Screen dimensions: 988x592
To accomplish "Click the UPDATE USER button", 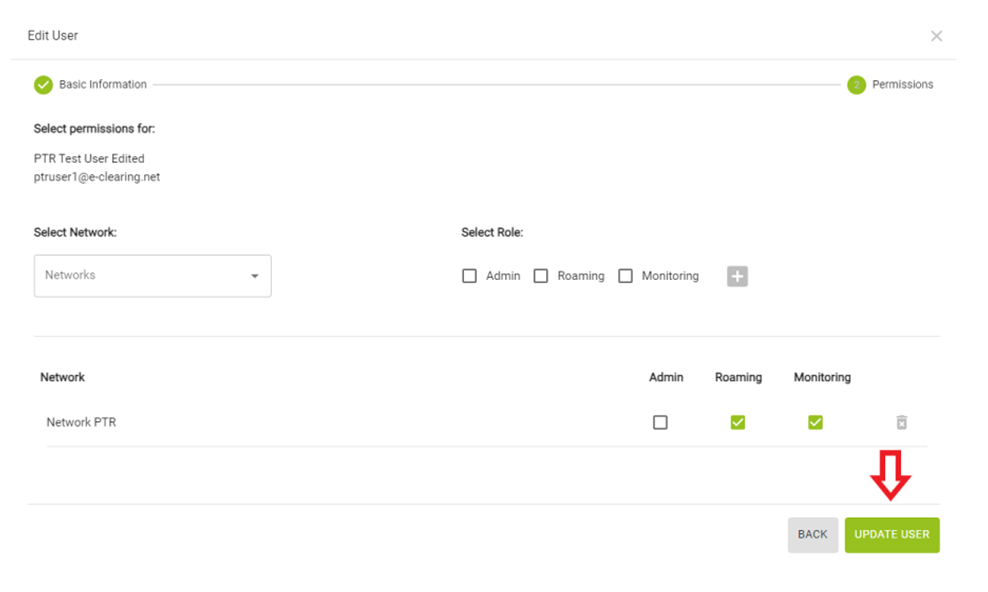I will click(892, 535).
